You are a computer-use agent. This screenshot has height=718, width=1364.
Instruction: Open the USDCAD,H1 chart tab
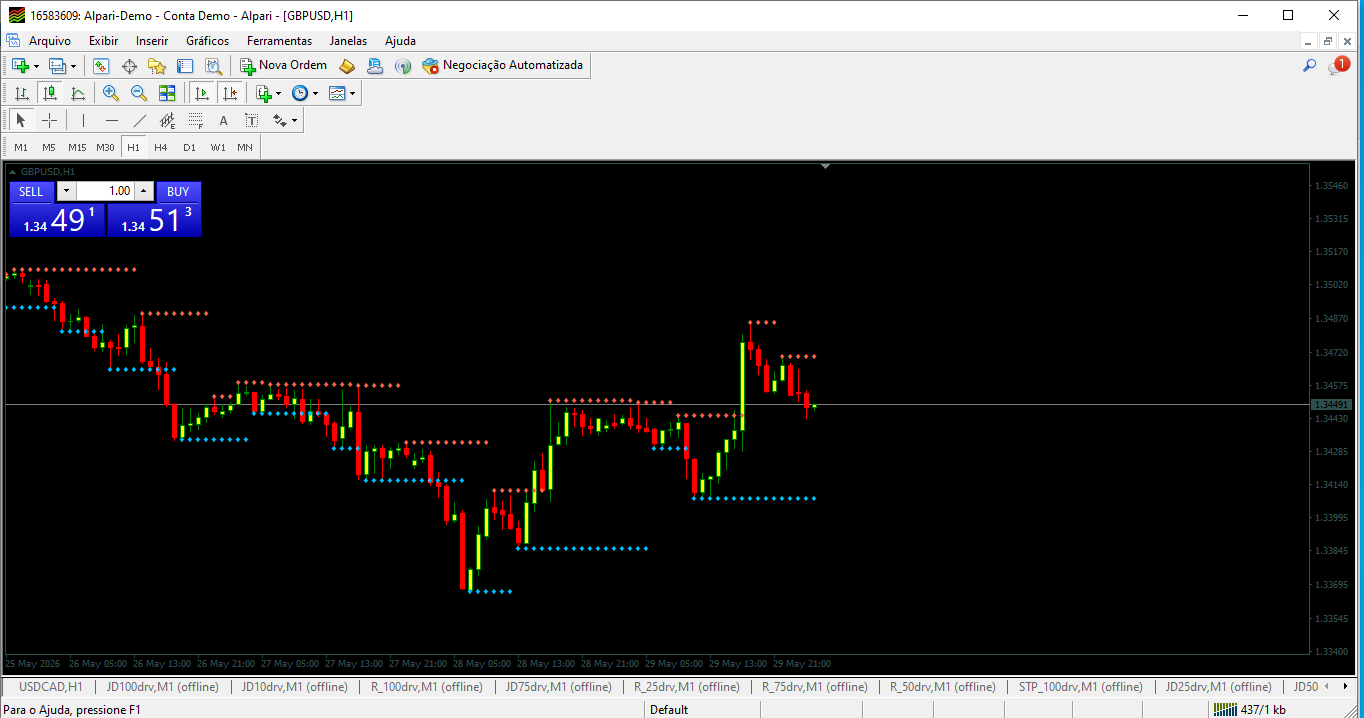[x=51, y=687]
